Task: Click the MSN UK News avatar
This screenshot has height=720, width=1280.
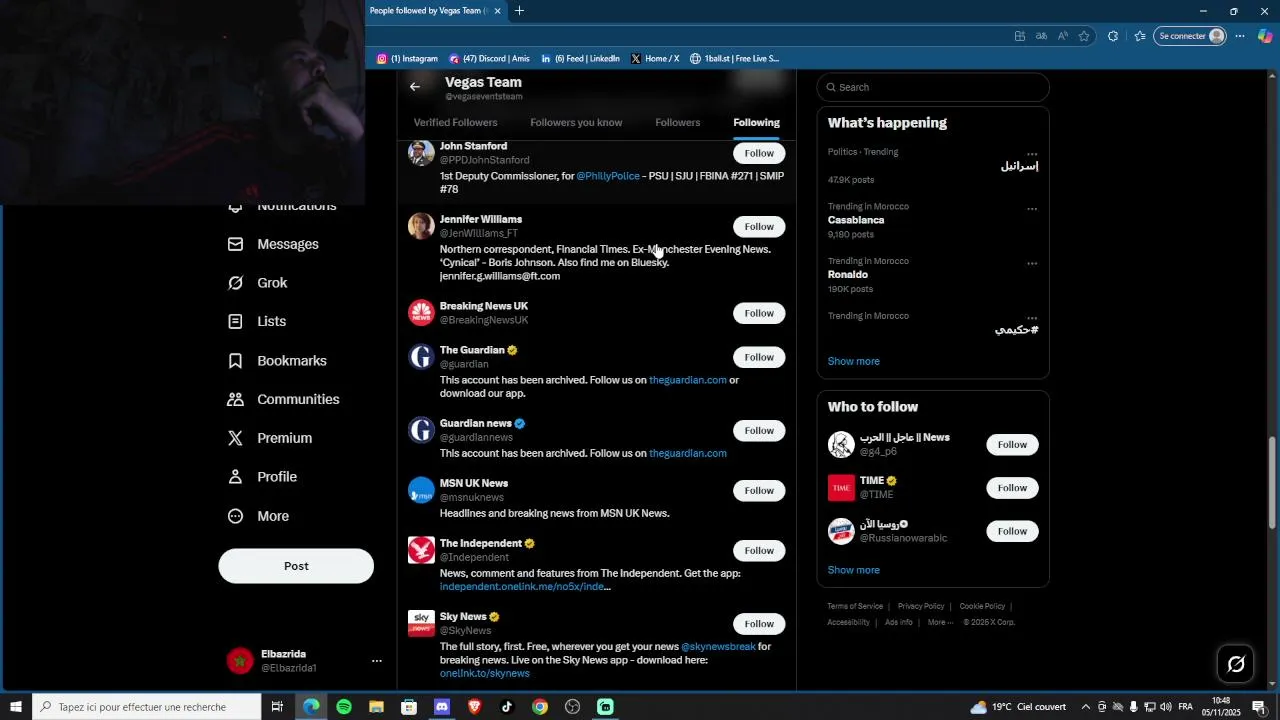Action: click(421, 490)
